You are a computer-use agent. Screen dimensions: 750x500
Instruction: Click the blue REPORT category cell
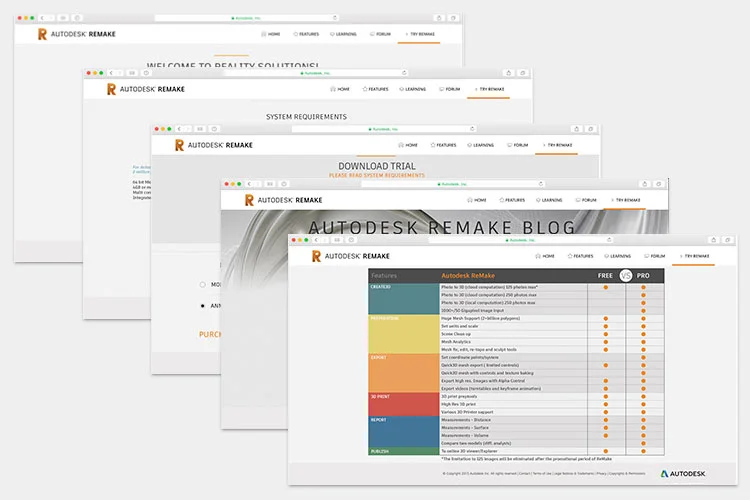coord(404,432)
